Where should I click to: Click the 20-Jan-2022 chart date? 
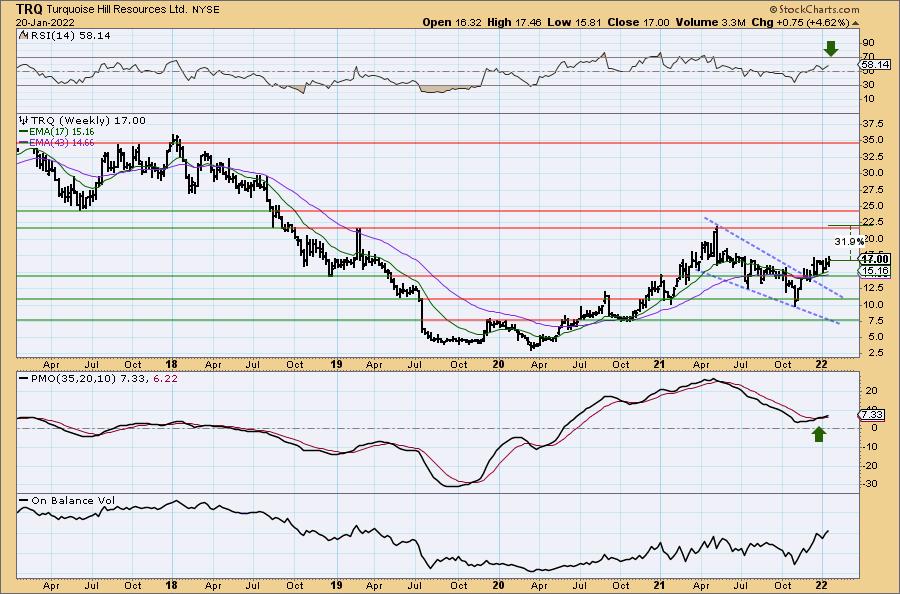(x=45, y=22)
